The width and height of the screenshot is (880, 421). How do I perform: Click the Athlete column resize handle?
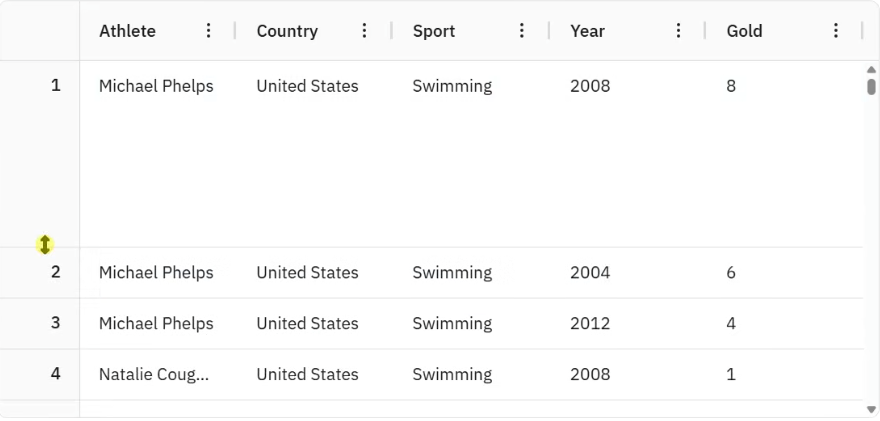point(235,31)
